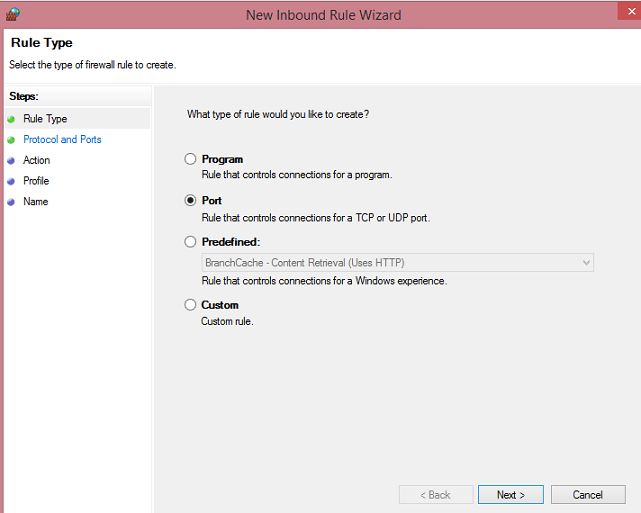Select the Program radio button
641x513 pixels.
190,159
